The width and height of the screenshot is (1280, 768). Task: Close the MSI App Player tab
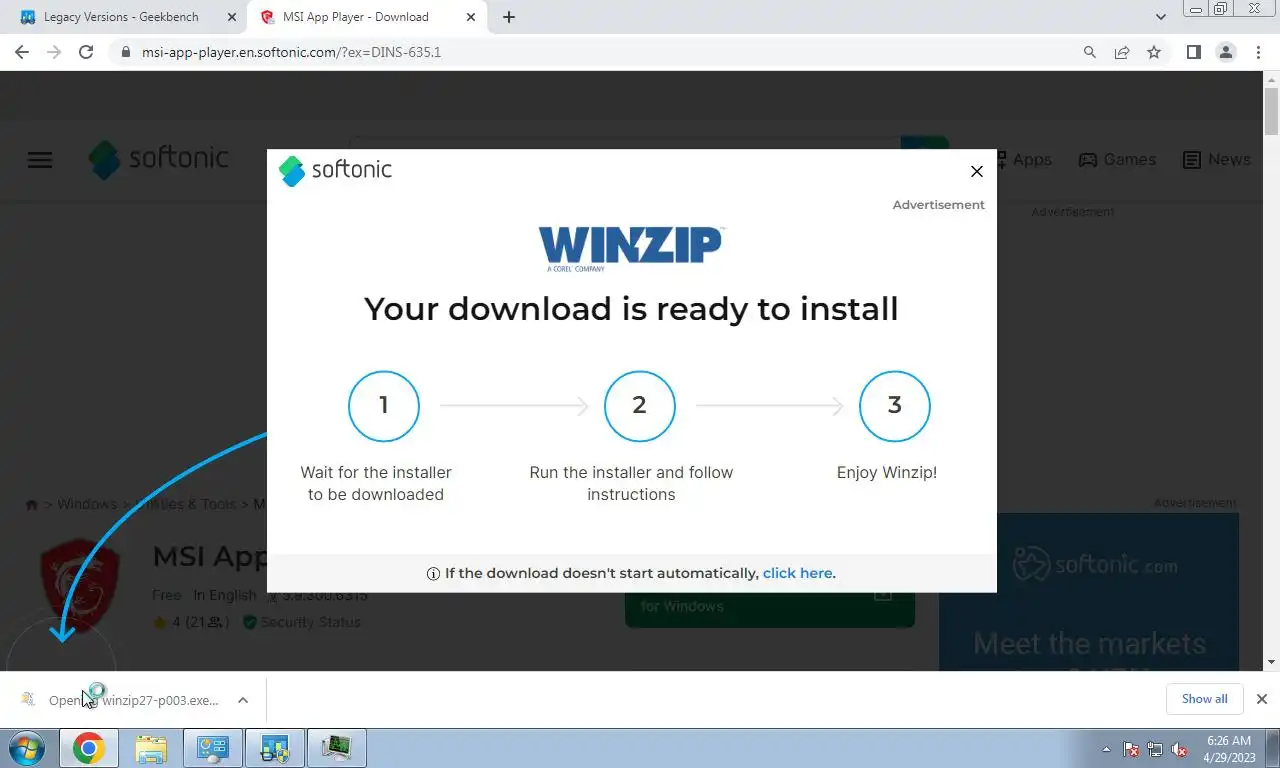(470, 17)
